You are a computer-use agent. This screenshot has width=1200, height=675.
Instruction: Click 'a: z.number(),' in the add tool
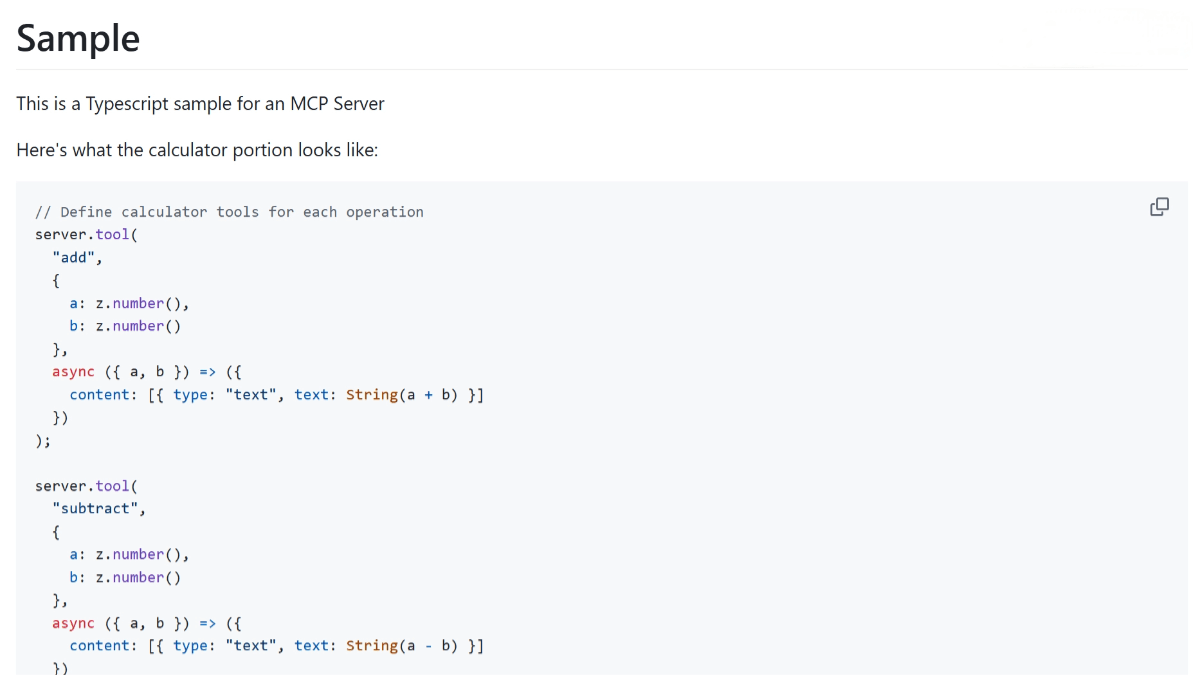[x=129, y=303]
